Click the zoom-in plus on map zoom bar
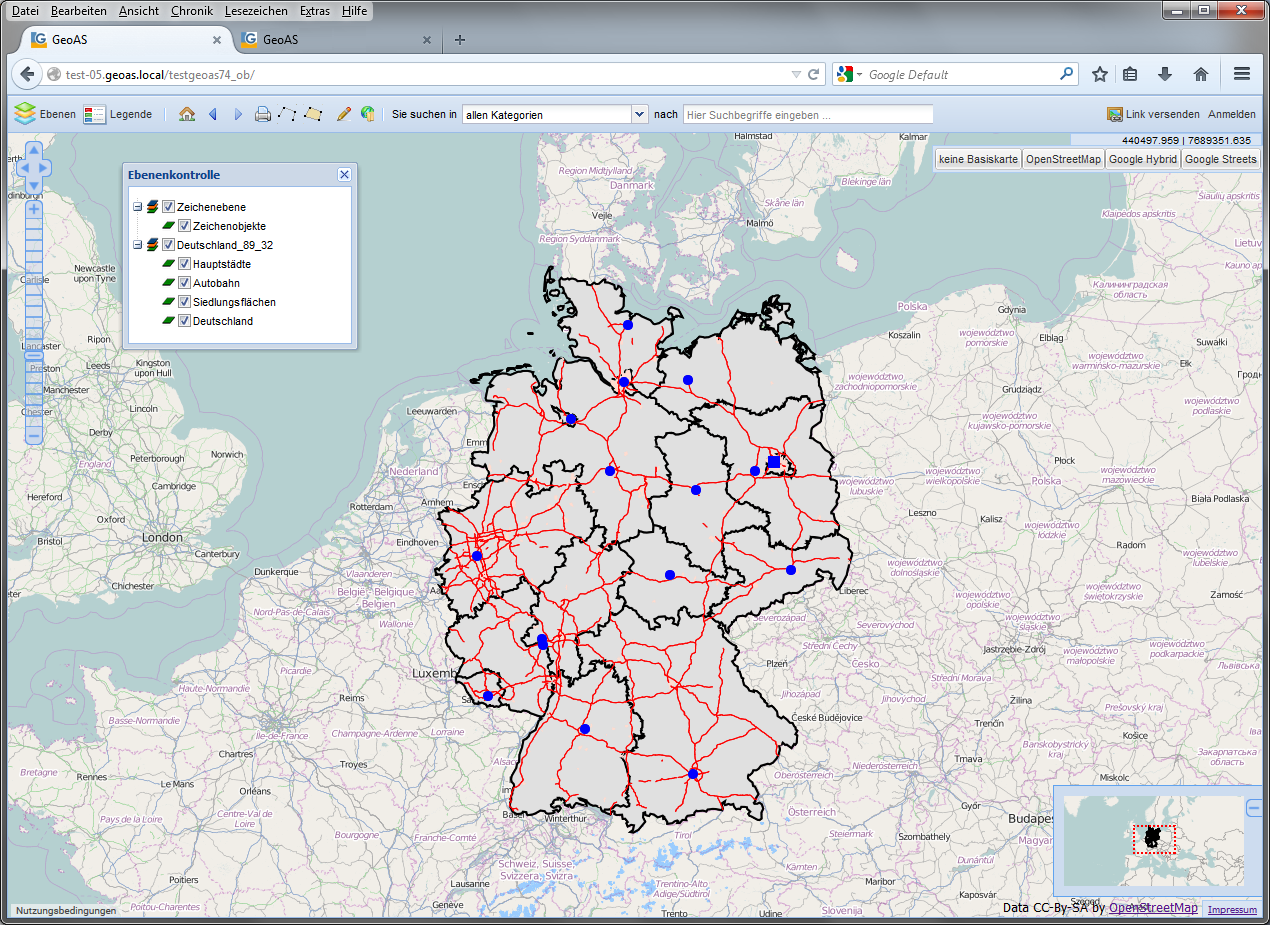 34,209
